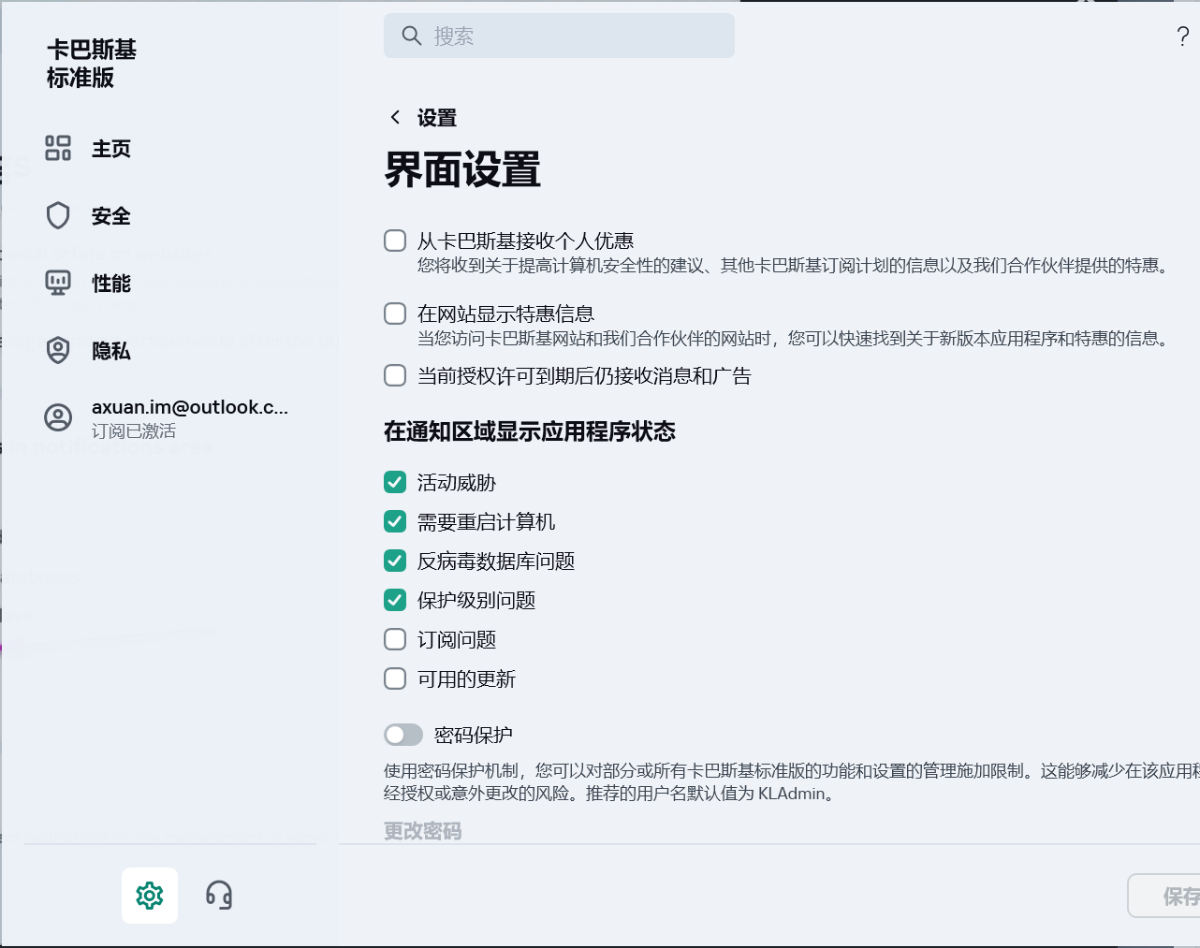Open the 性能 monitor icon
This screenshot has height=948, width=1200.
point(58,283)
